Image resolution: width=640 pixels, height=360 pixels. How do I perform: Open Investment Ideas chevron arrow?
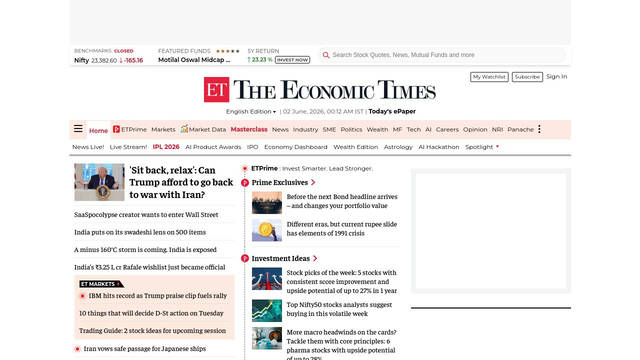pyautogui.click(x=315, y=258)
